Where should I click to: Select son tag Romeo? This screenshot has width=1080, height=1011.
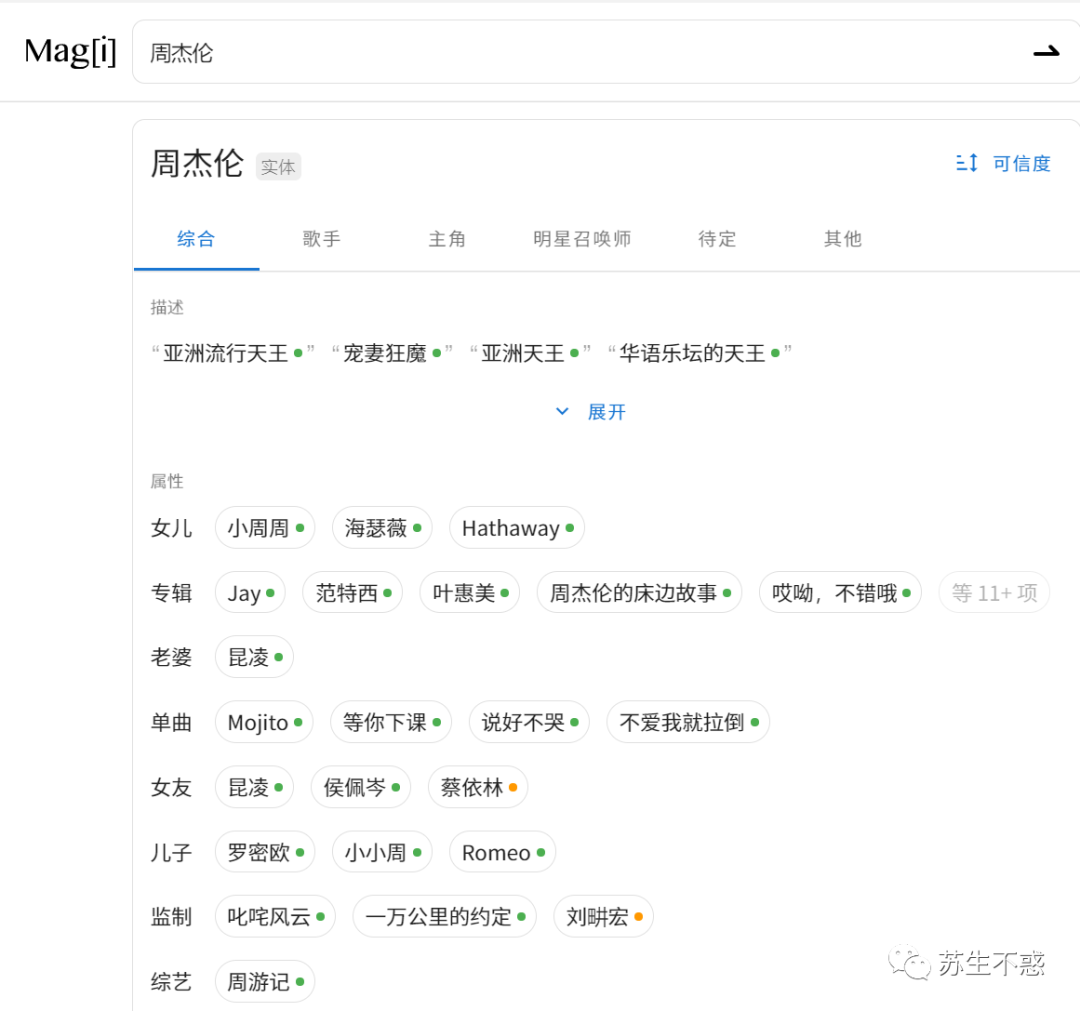pos(503,853)
